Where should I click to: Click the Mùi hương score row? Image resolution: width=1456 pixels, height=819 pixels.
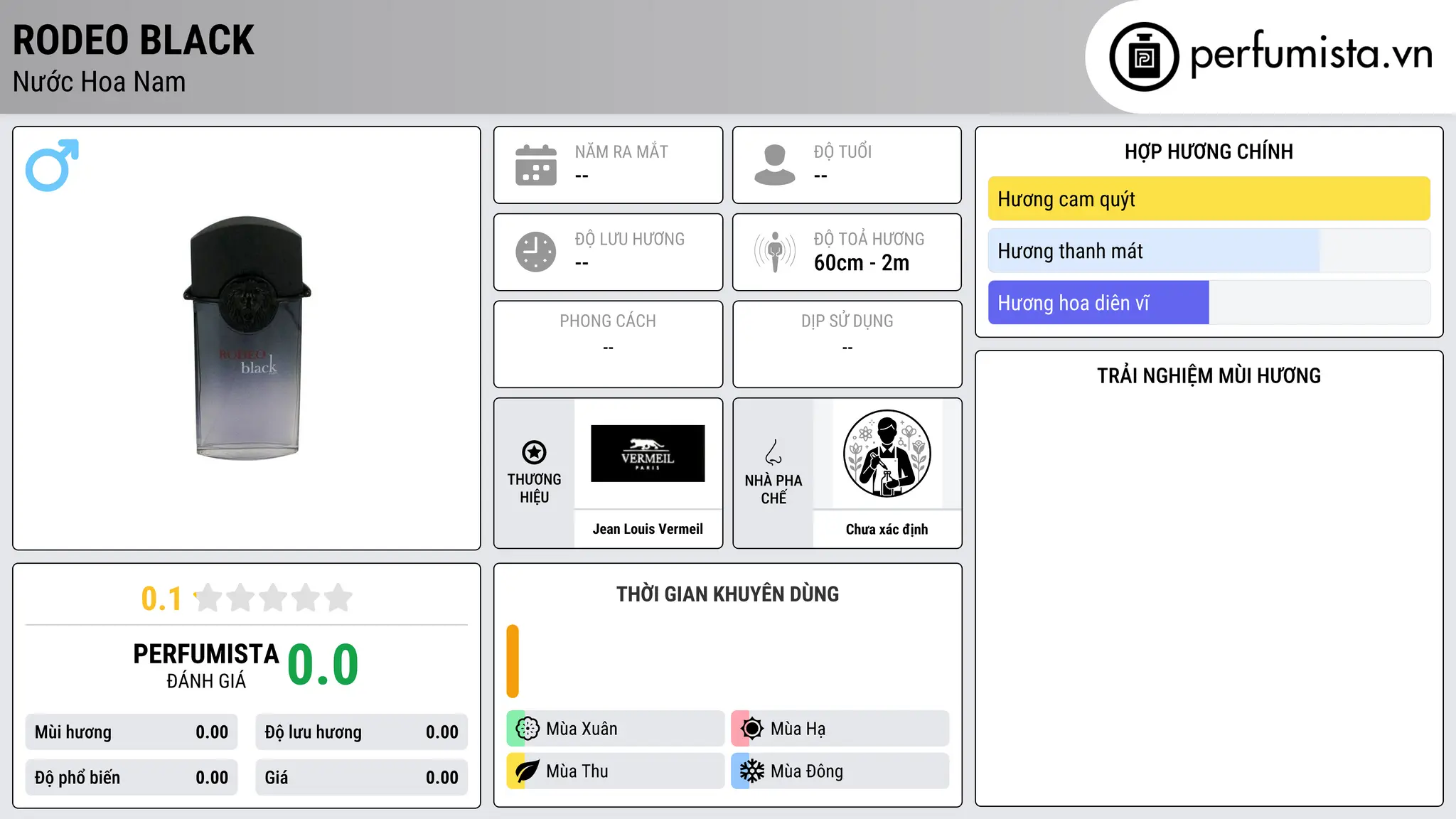pos(132,732)
